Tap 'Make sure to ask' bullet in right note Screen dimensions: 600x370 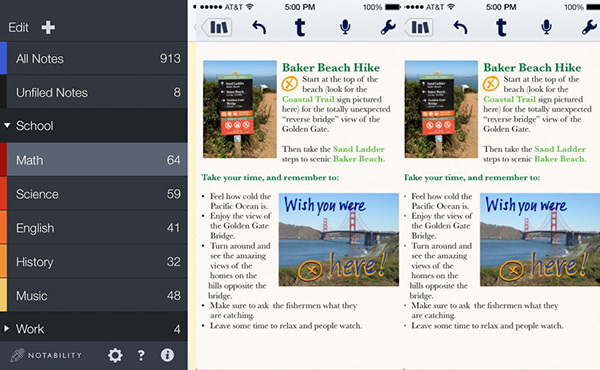pos(485,310)
